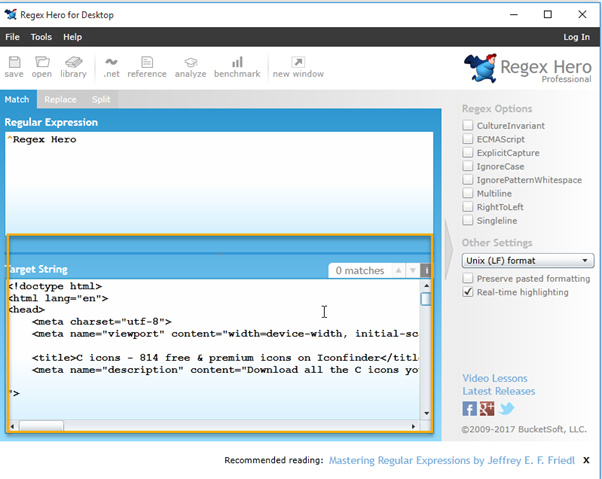Toggle the Multiline checkbox
The height and width of the screenshot is (479, 602).
pos(468,193)
